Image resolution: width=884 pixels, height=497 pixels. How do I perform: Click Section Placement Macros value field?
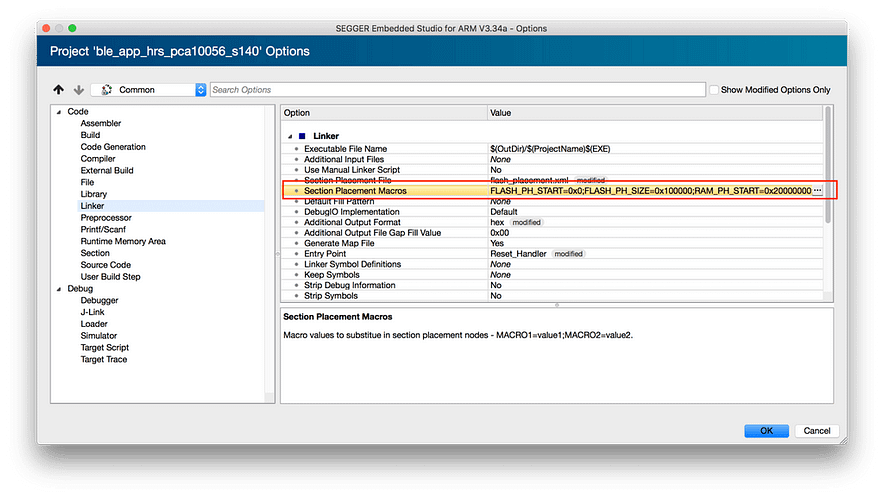point(650,191)
